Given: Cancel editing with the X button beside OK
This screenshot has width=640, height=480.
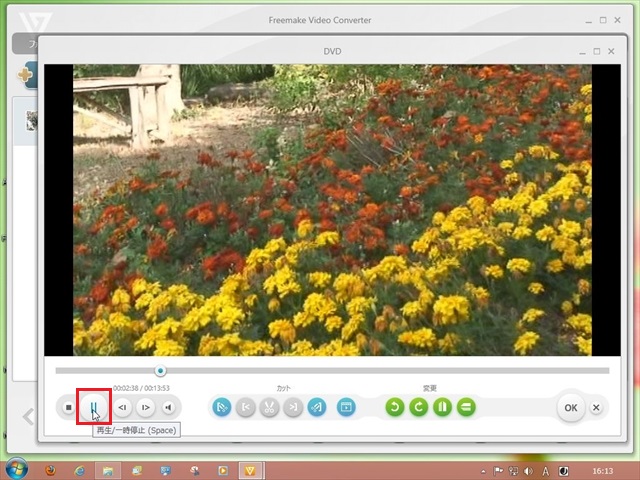Looking at the screenshot, I should point(596,407).
